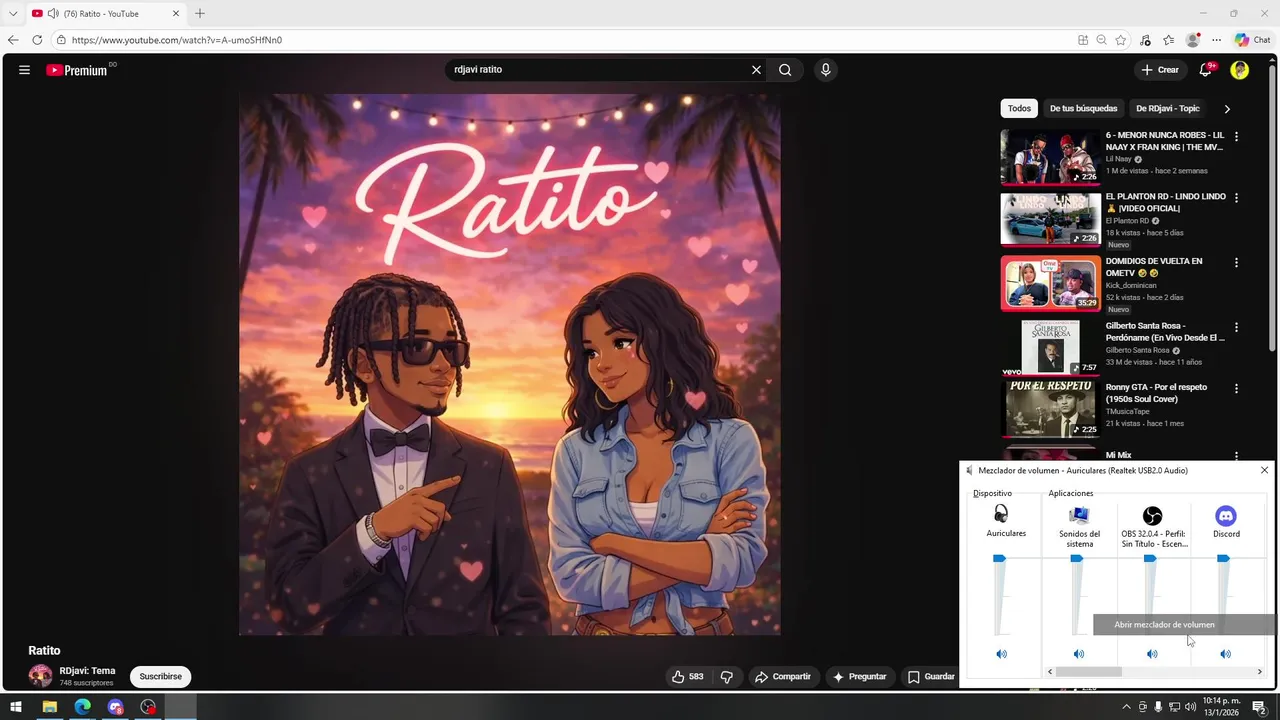Click the Sonidos del sistema volume slider

coord(1076,559)
